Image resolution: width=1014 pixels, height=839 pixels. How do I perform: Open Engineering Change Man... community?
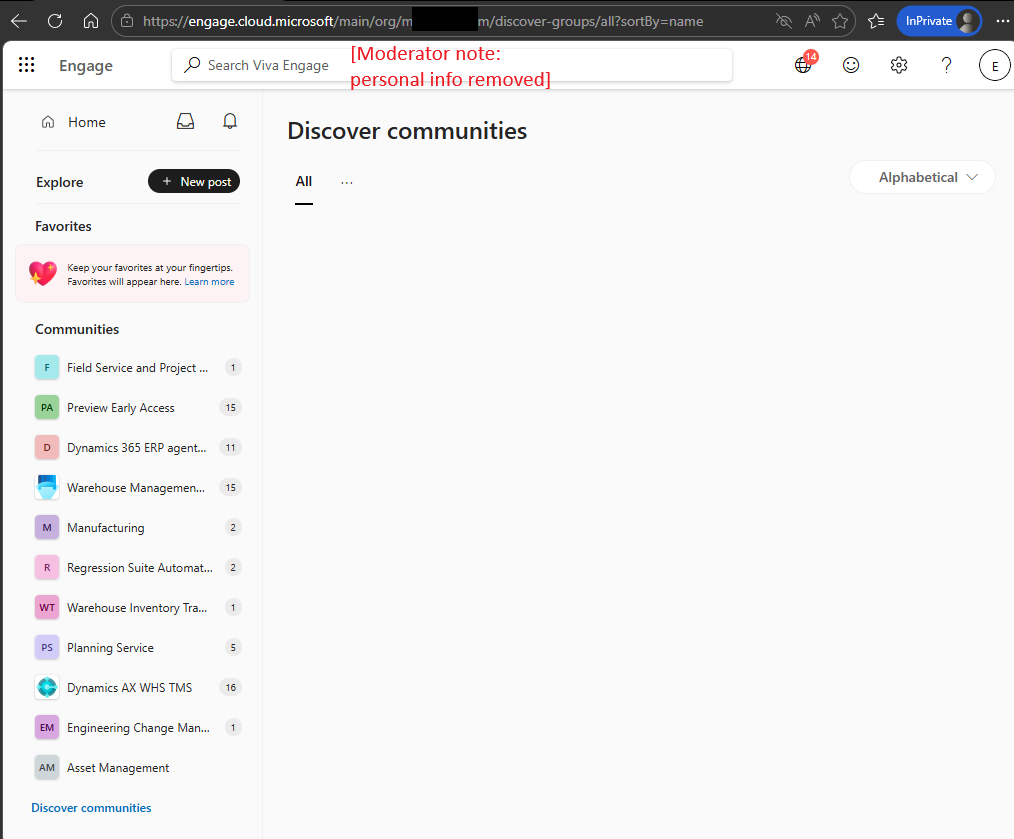pos(138,728)
